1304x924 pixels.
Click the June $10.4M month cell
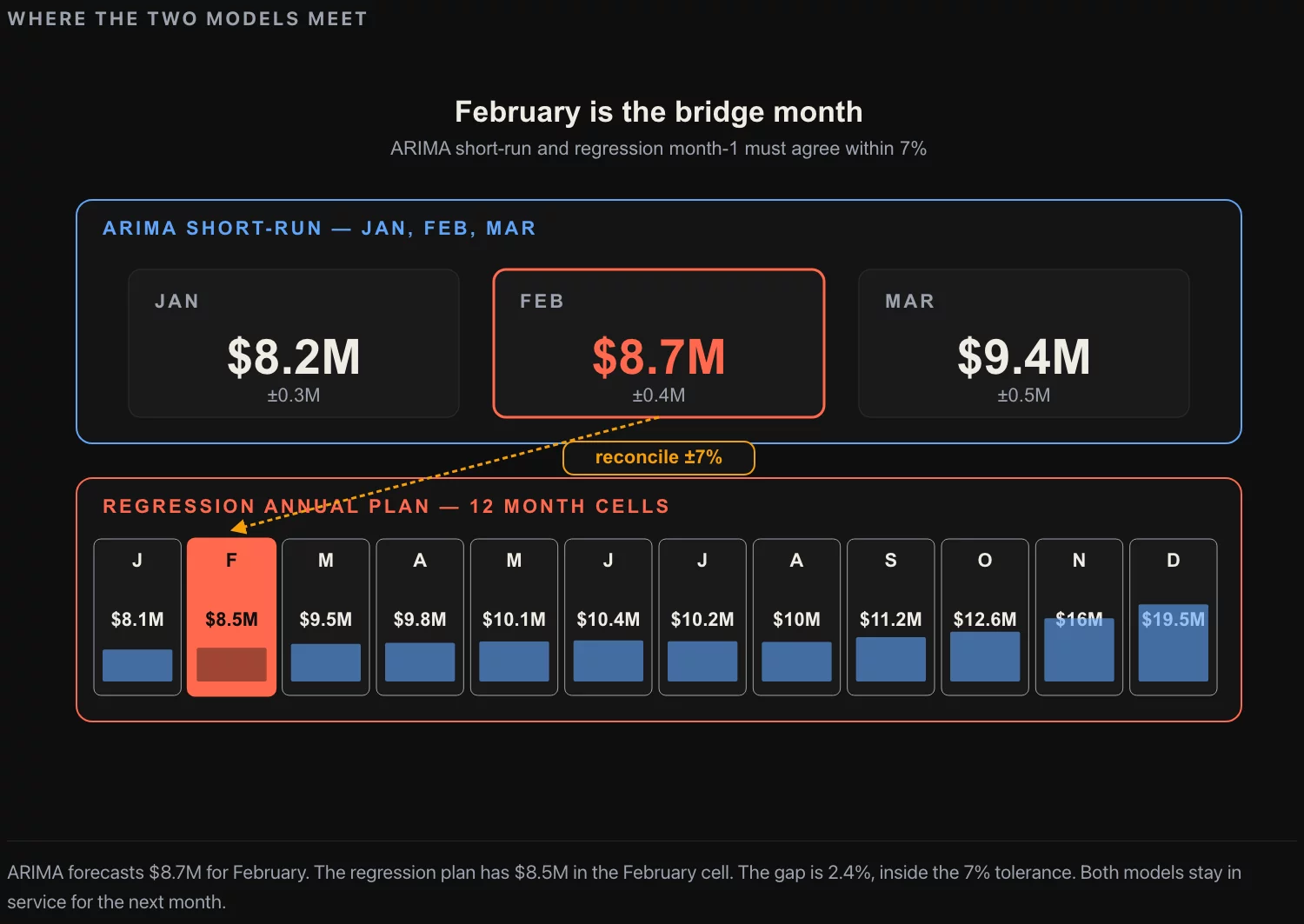pos(609,617)
